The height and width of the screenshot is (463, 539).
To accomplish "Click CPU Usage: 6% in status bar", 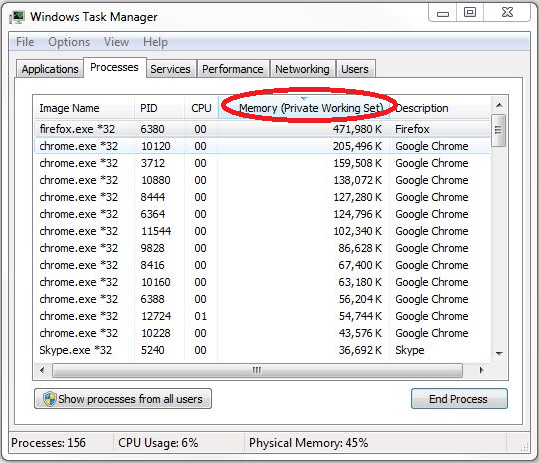I will pyautogui.click(x=158, y=443).
